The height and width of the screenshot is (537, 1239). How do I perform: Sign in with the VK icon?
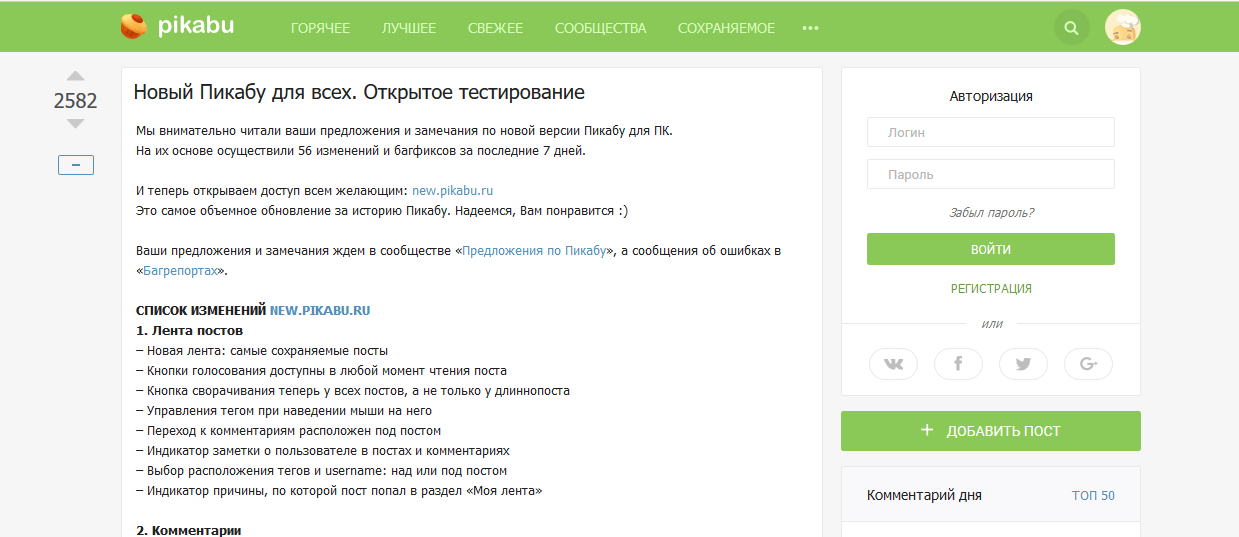(893, 364)
